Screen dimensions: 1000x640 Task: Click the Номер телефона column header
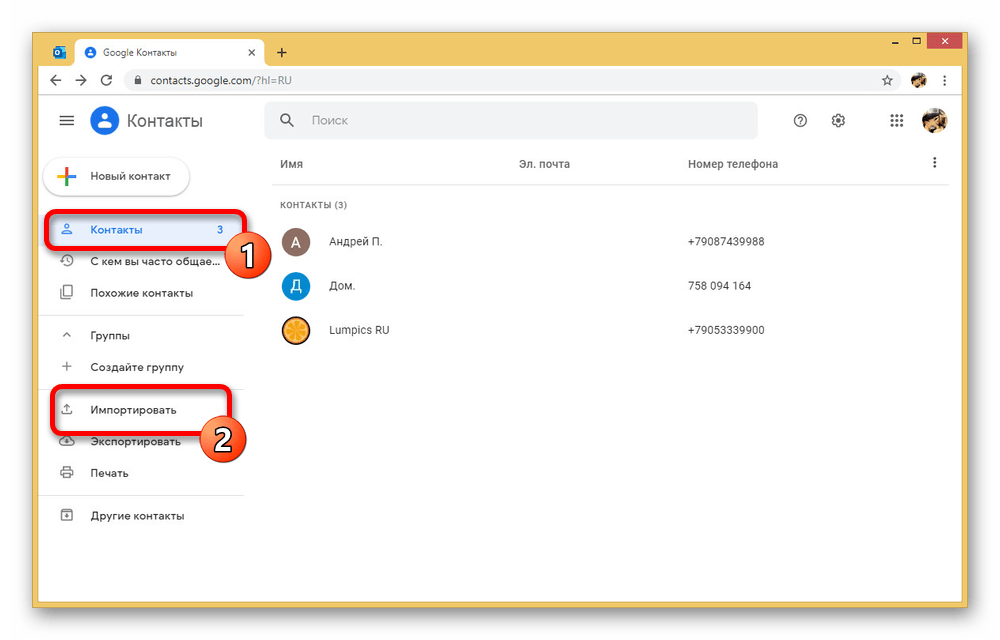[733, 164]
